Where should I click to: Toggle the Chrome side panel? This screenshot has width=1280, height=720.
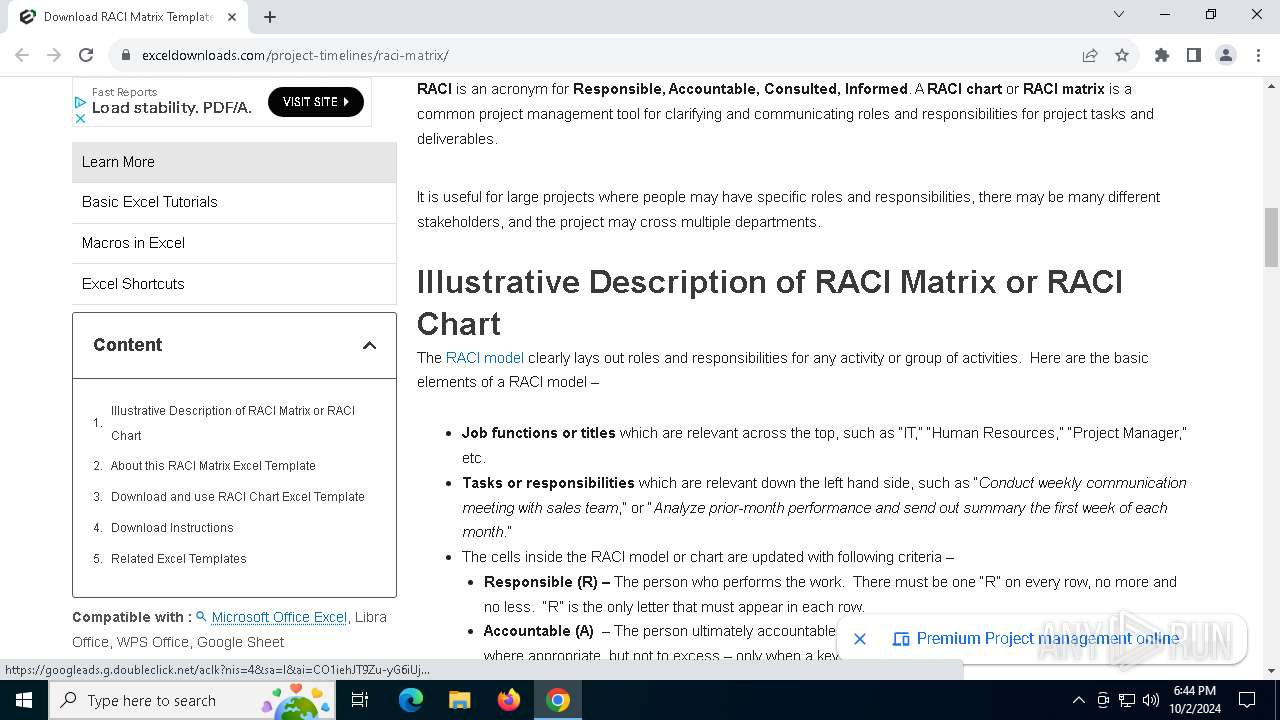click(x=1194, y=55)
